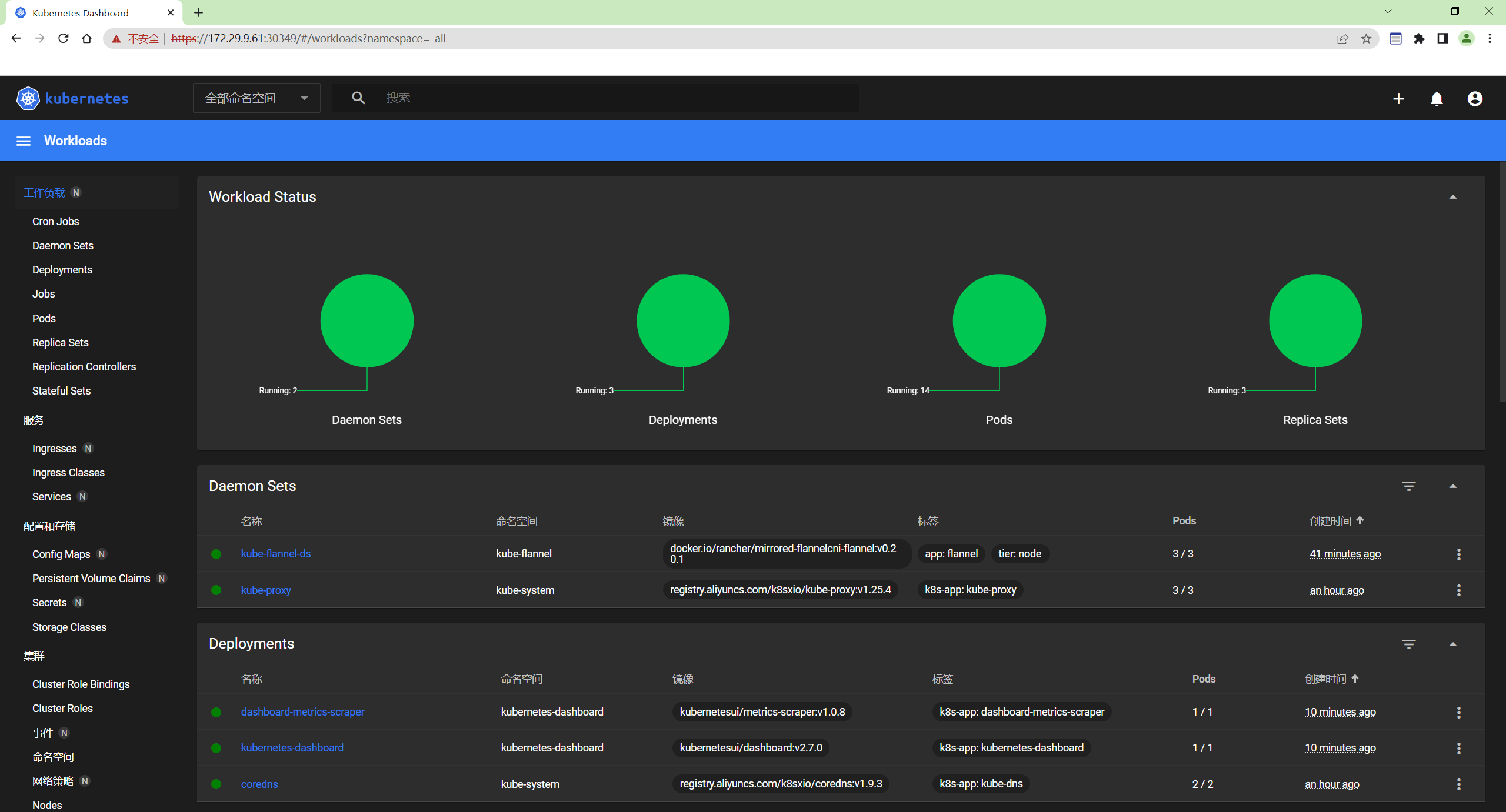Image resolution: width=1506 pixels, height=812 pixels.
Task: Select Deployments in sidebar
Action: click(x=62, y=270)
